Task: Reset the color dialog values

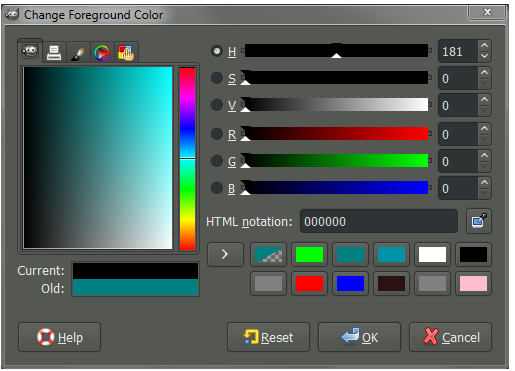Action: 268,337
